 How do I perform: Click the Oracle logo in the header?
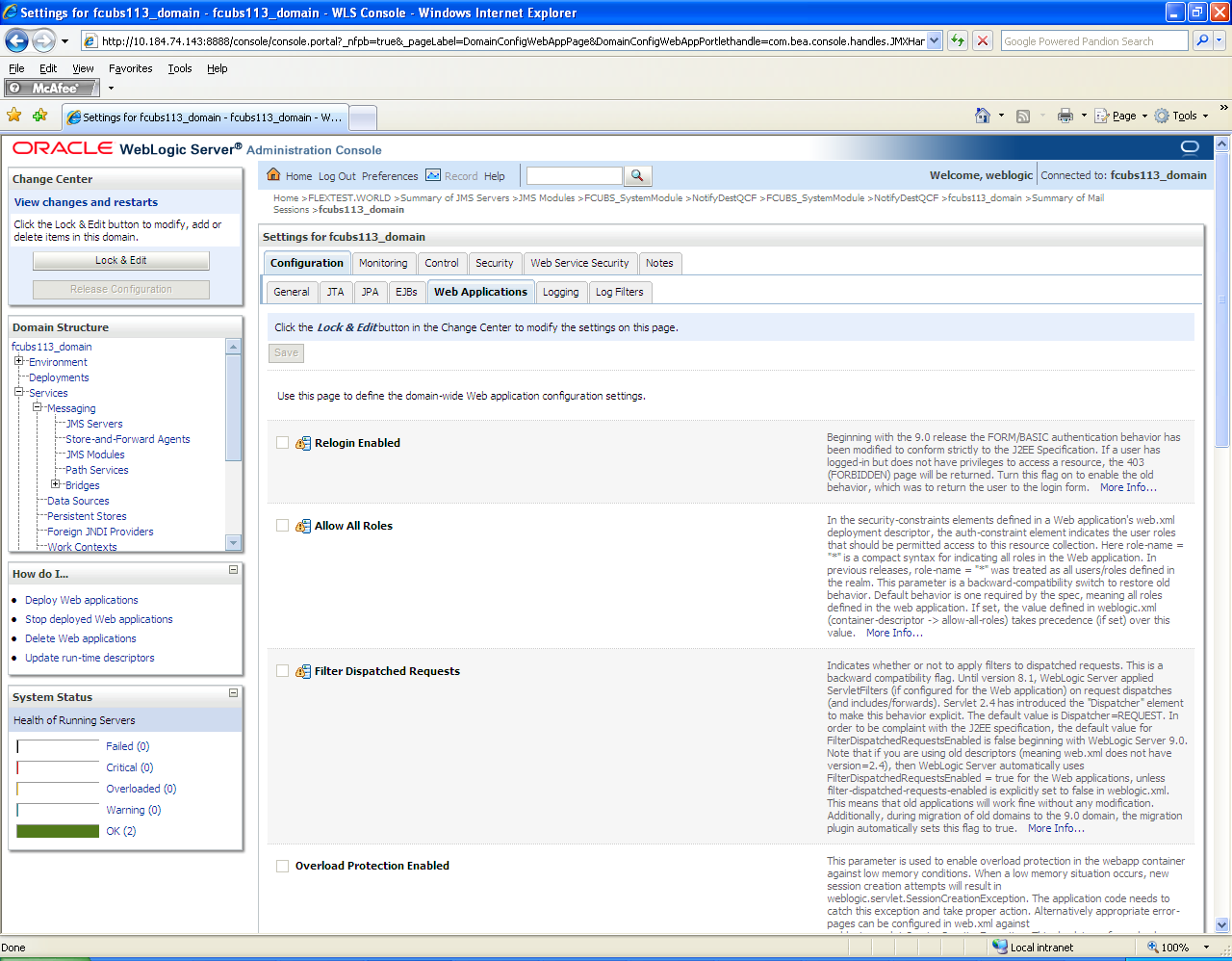click(x=63, y=148)
